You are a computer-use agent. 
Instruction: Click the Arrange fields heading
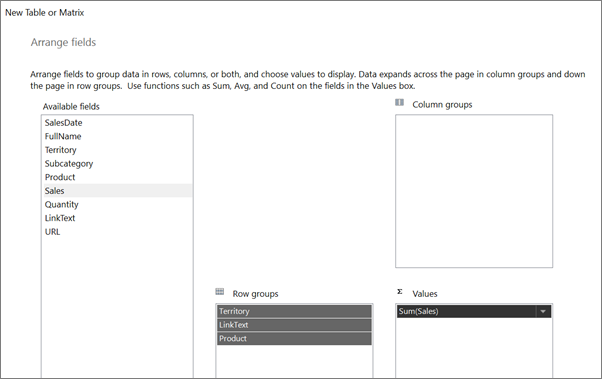pyautogui.click(x=63, y=42)
